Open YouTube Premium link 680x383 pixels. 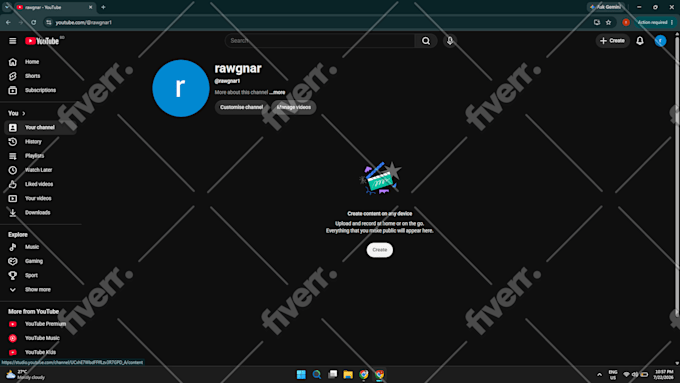tap(41, 324)
